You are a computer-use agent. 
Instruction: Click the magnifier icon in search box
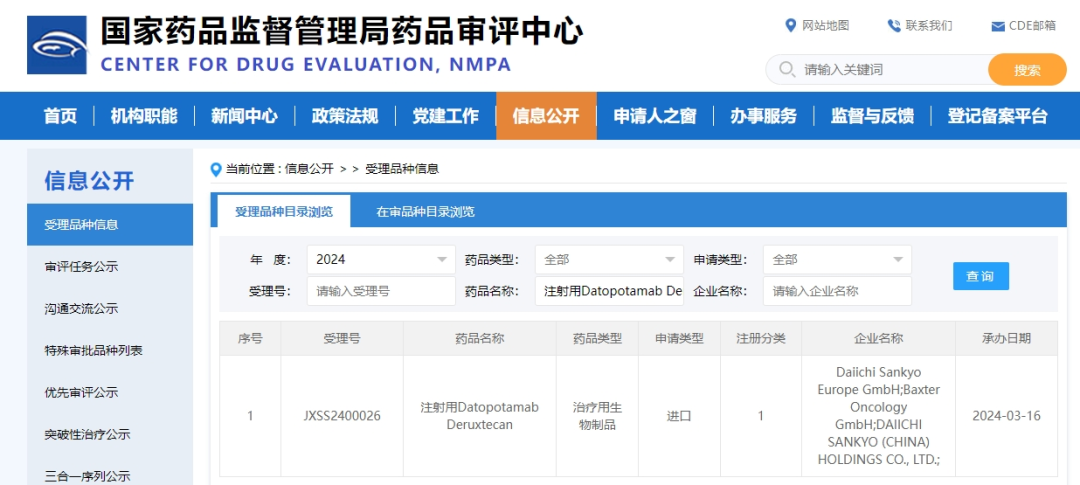(787, 70)
